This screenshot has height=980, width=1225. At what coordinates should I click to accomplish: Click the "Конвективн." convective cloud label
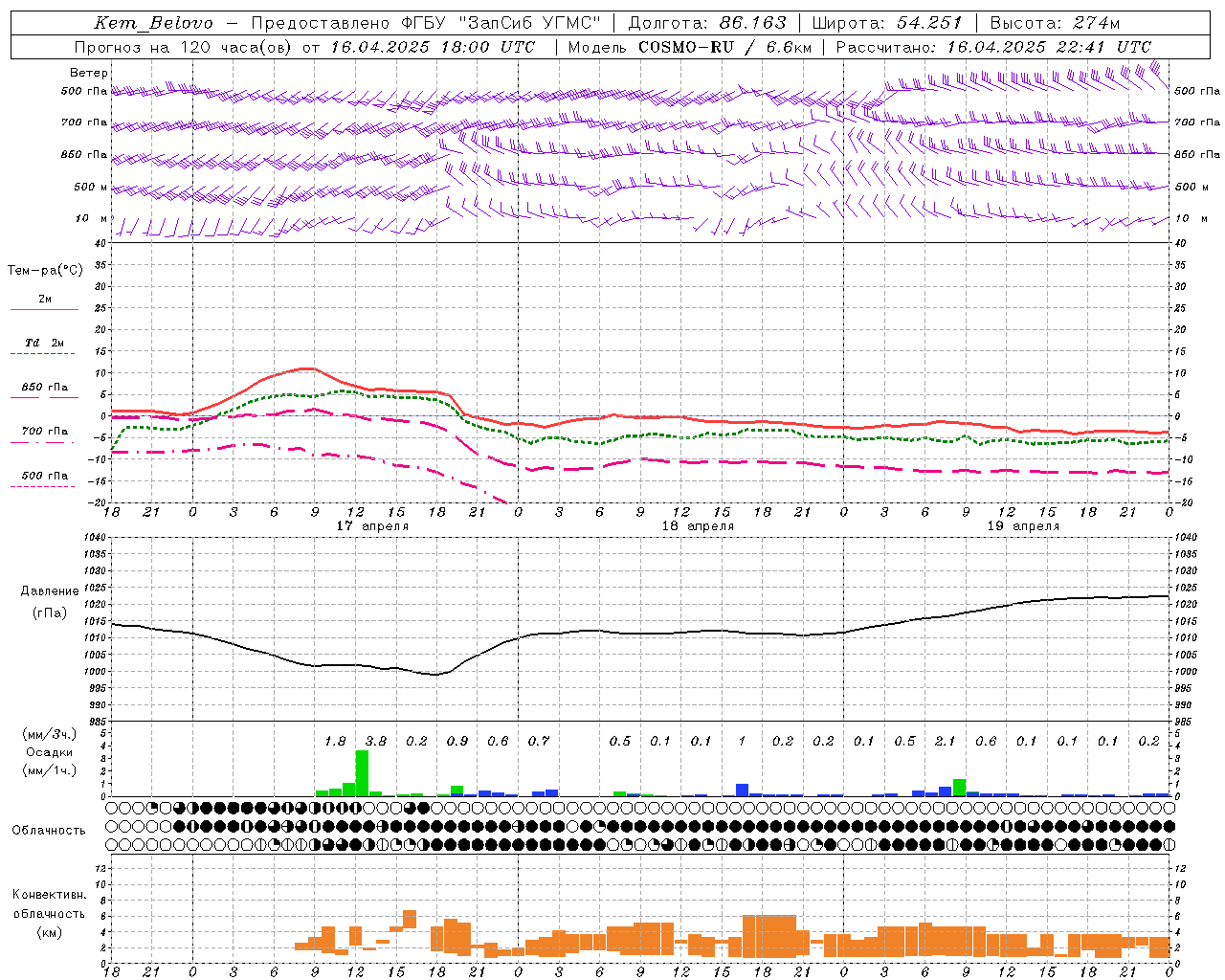49,895
